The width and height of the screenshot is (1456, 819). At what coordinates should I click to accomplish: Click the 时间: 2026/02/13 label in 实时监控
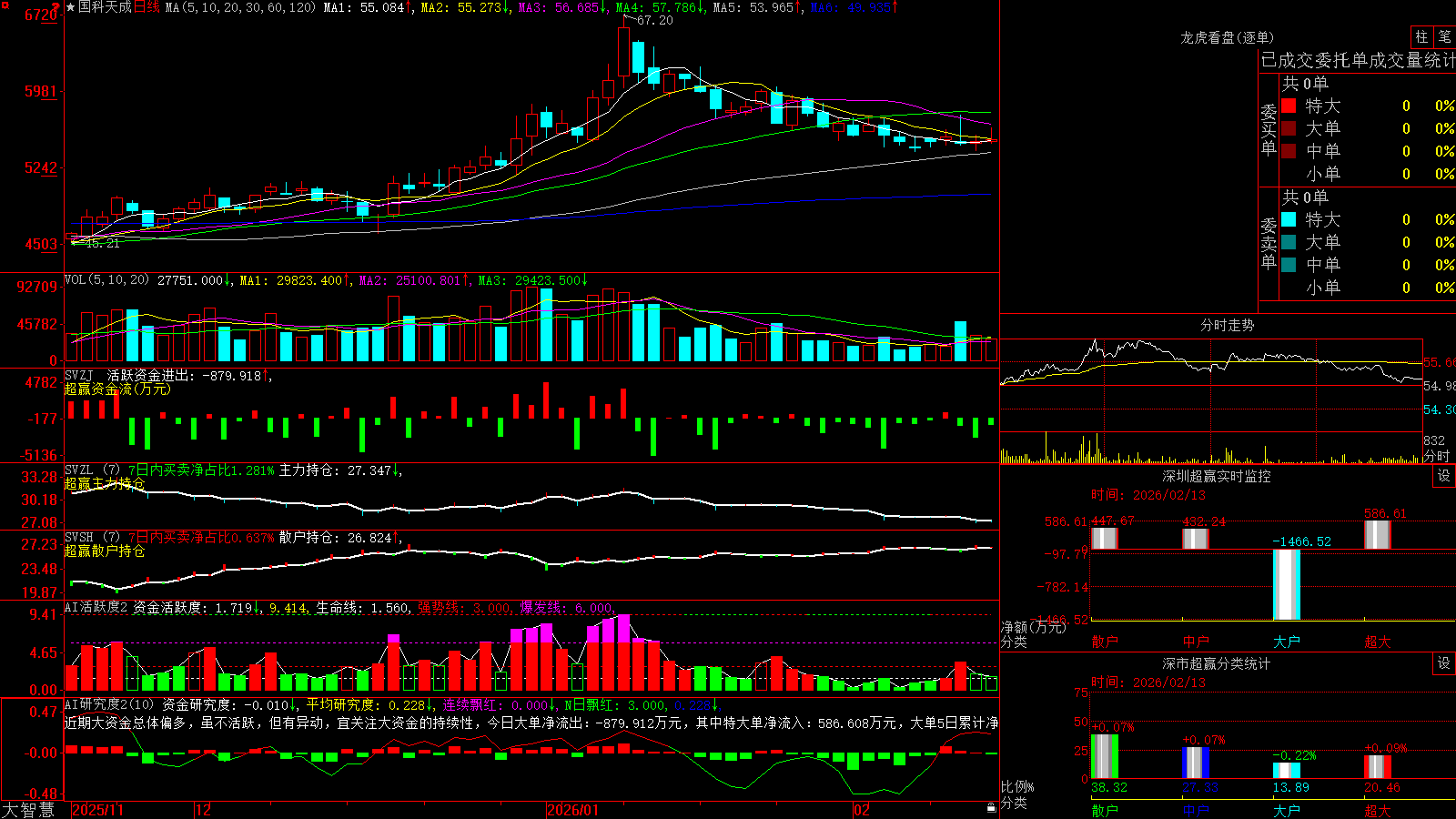(x=1148, y=495)
